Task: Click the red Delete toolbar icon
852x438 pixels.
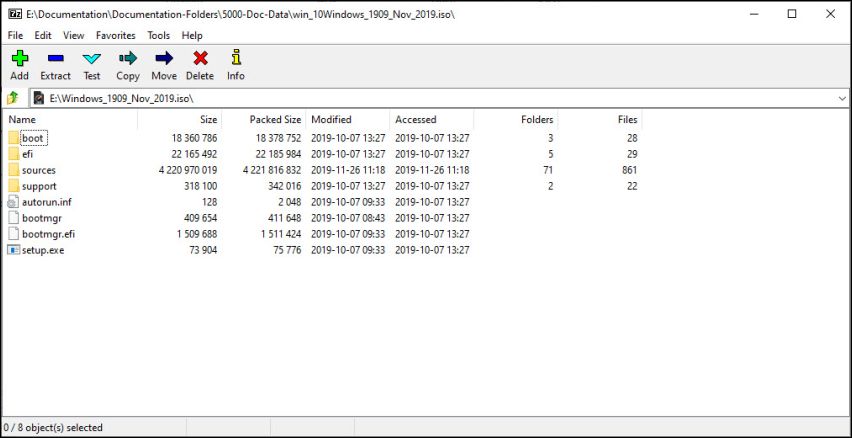Action: point(200,58)
